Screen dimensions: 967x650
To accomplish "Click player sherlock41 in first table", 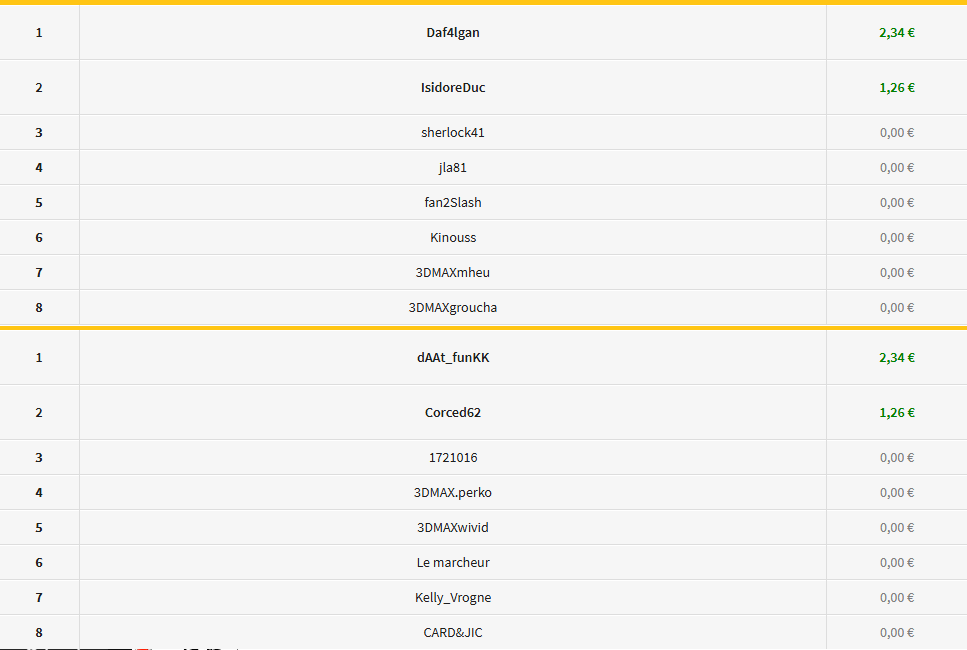I will 453,133.
